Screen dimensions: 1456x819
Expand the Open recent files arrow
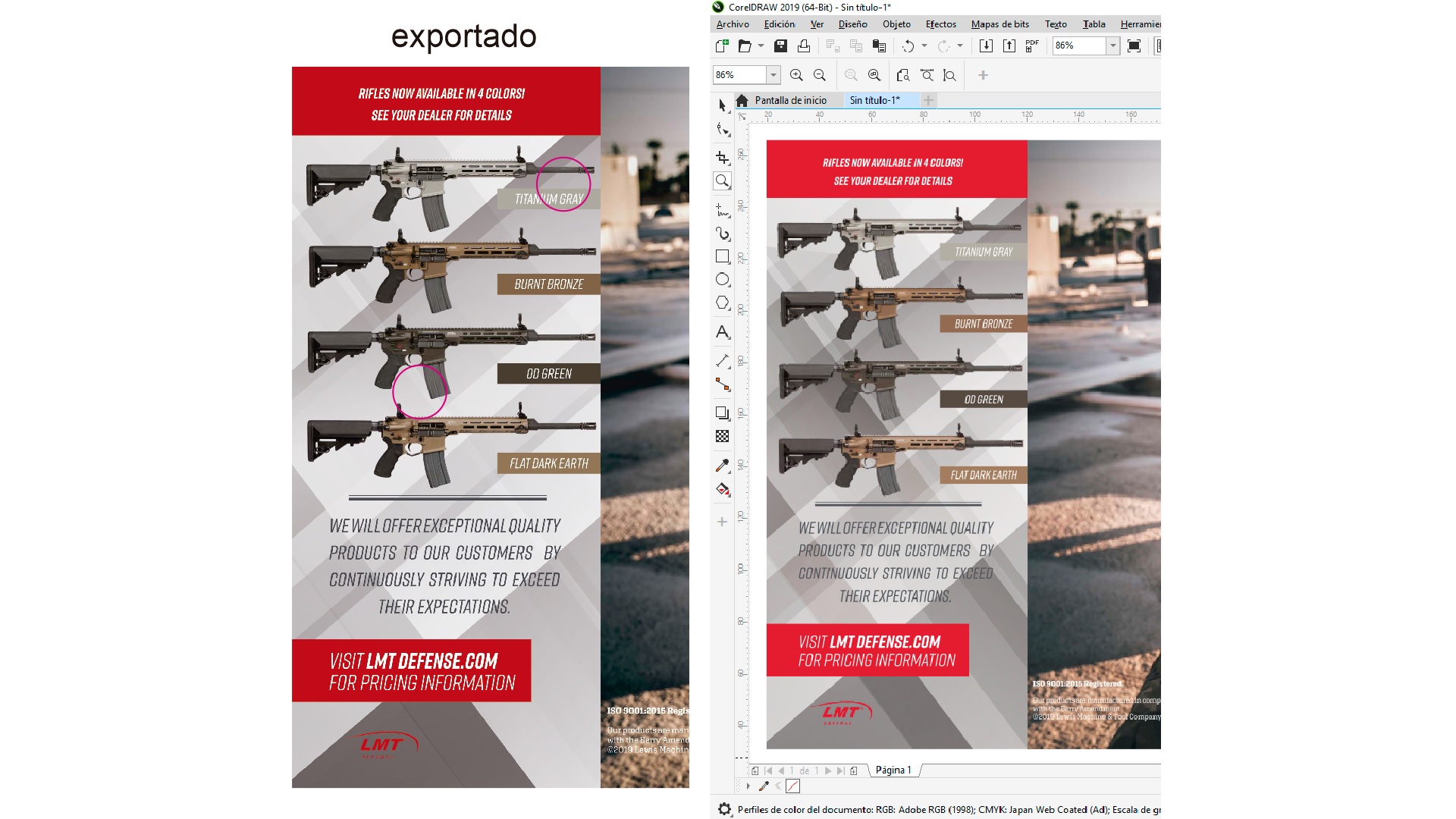click(761, 46)
